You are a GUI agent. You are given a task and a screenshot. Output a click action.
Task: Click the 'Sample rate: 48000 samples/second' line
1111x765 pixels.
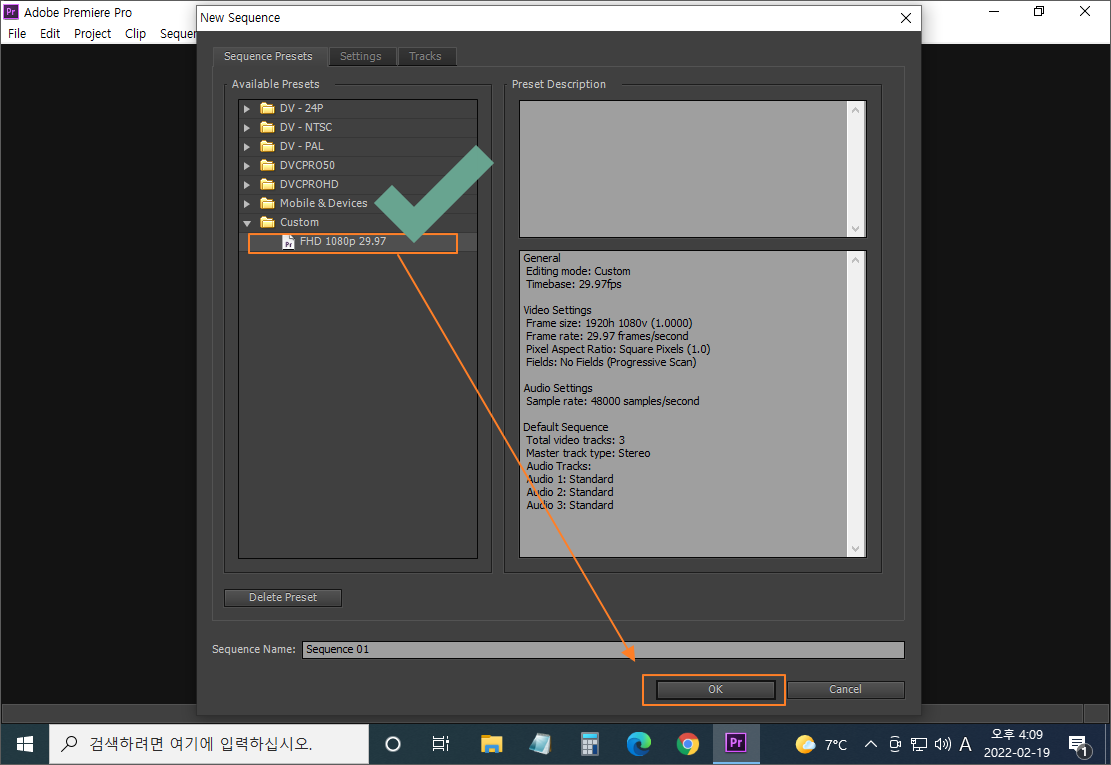click(612, 401)
